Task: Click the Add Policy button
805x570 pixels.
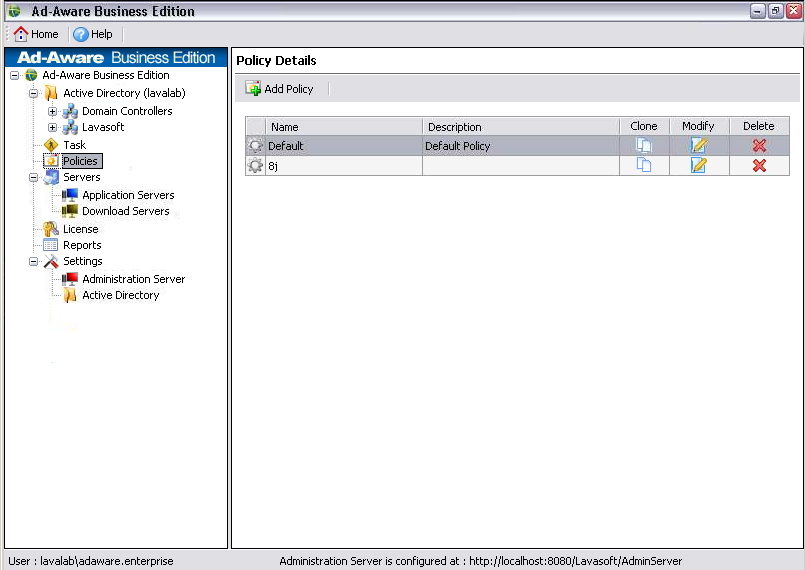Action: pyautogui.click(x=279, y=89)
